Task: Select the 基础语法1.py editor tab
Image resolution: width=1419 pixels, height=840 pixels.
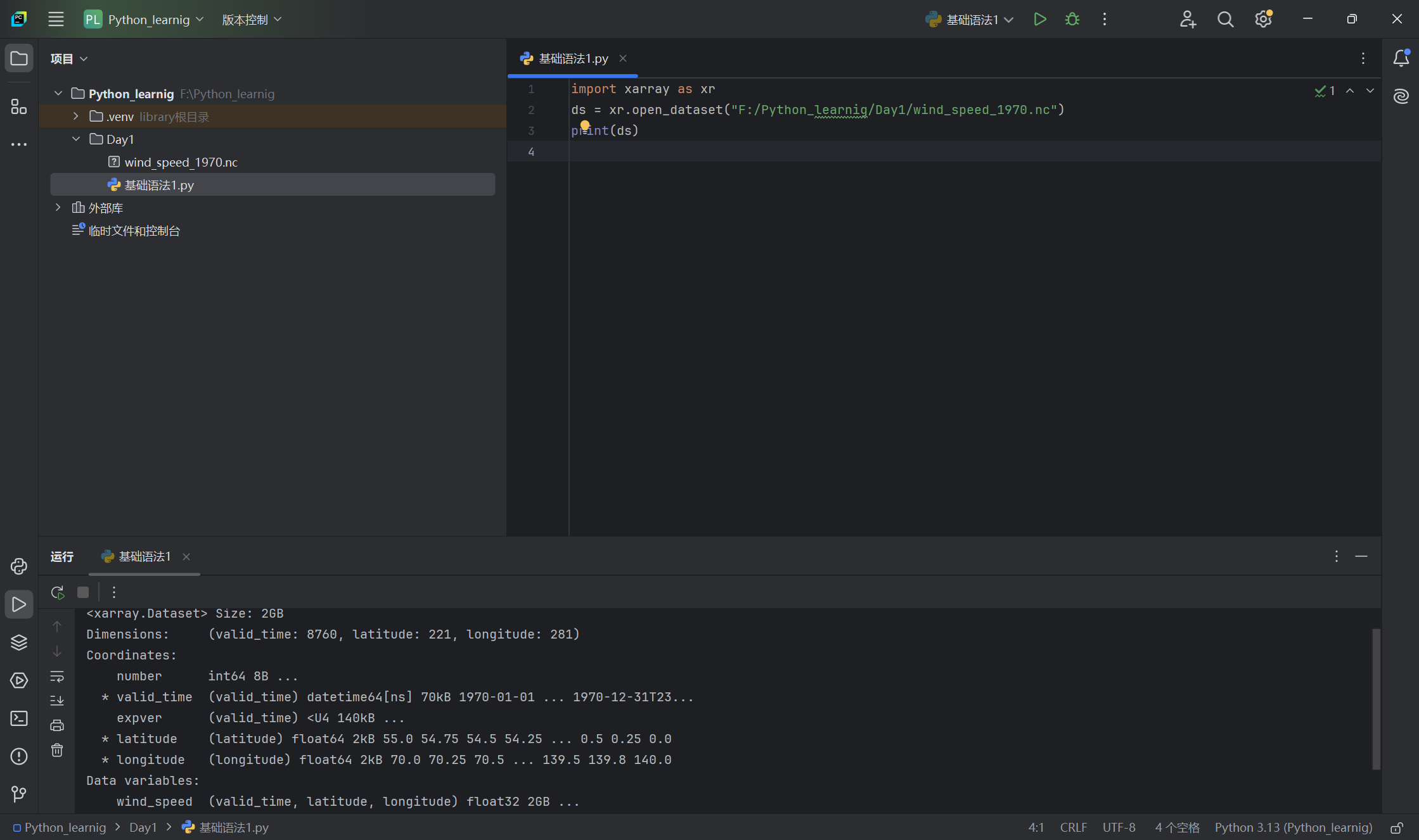Action: click(572, 58)
